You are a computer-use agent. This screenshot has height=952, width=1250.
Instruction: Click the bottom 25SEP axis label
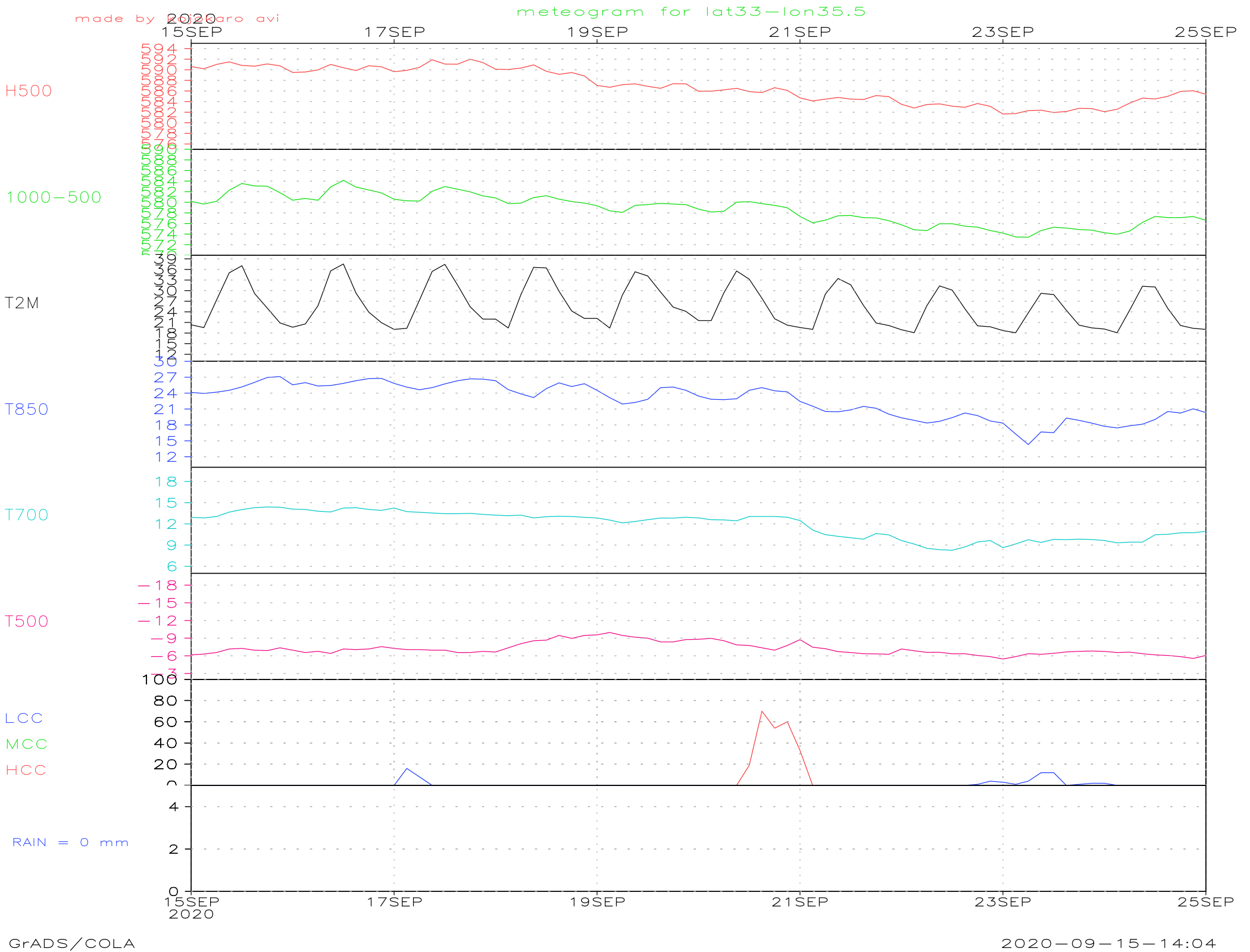tap(1205, 902)
